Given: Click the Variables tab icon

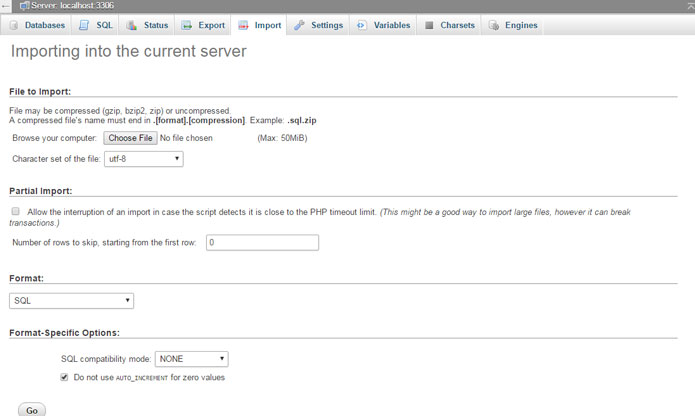Looking at the screenshot, I should pyautogui.click(x=361, y=25).
